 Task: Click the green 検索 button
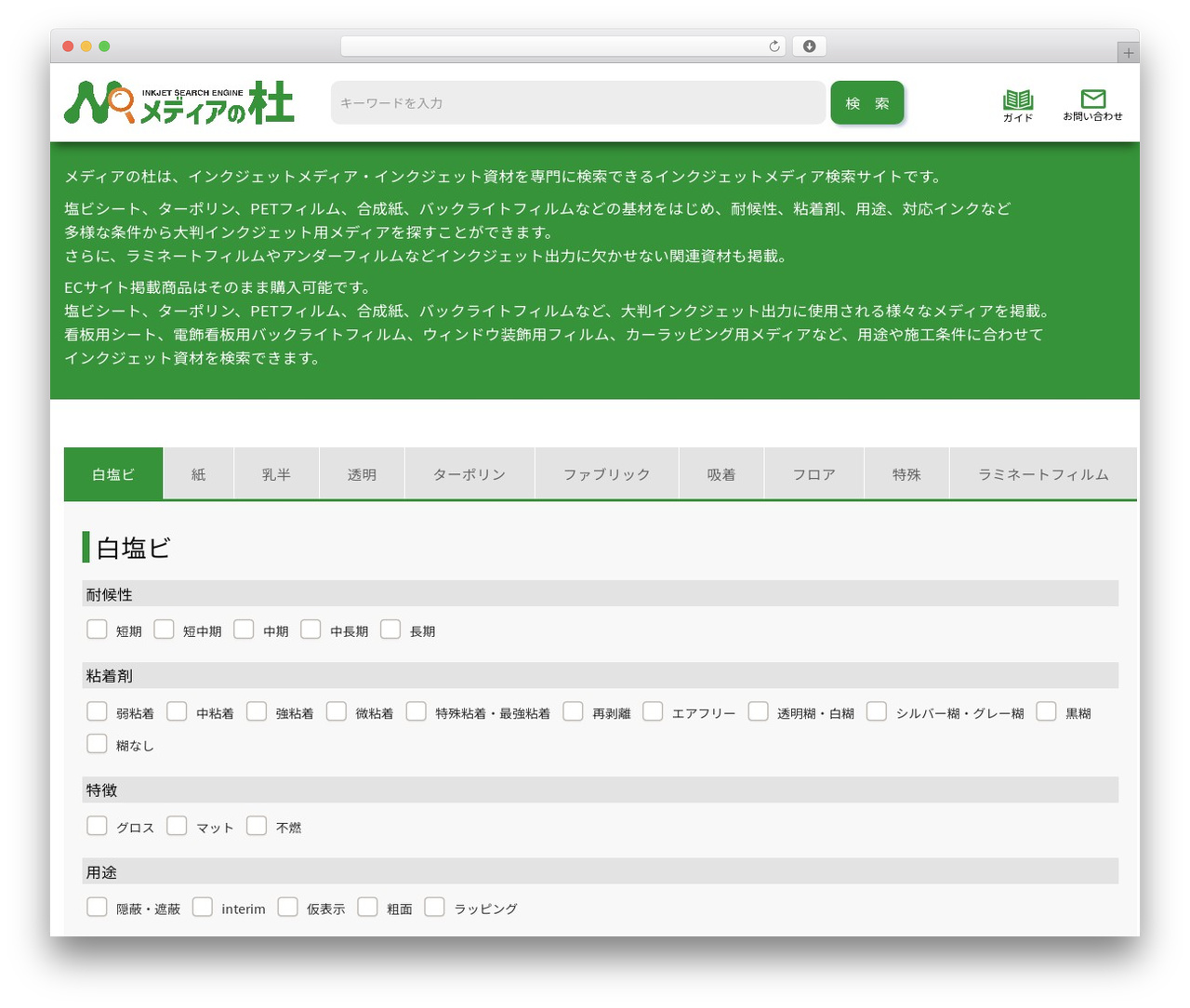(x=867, y=103)
